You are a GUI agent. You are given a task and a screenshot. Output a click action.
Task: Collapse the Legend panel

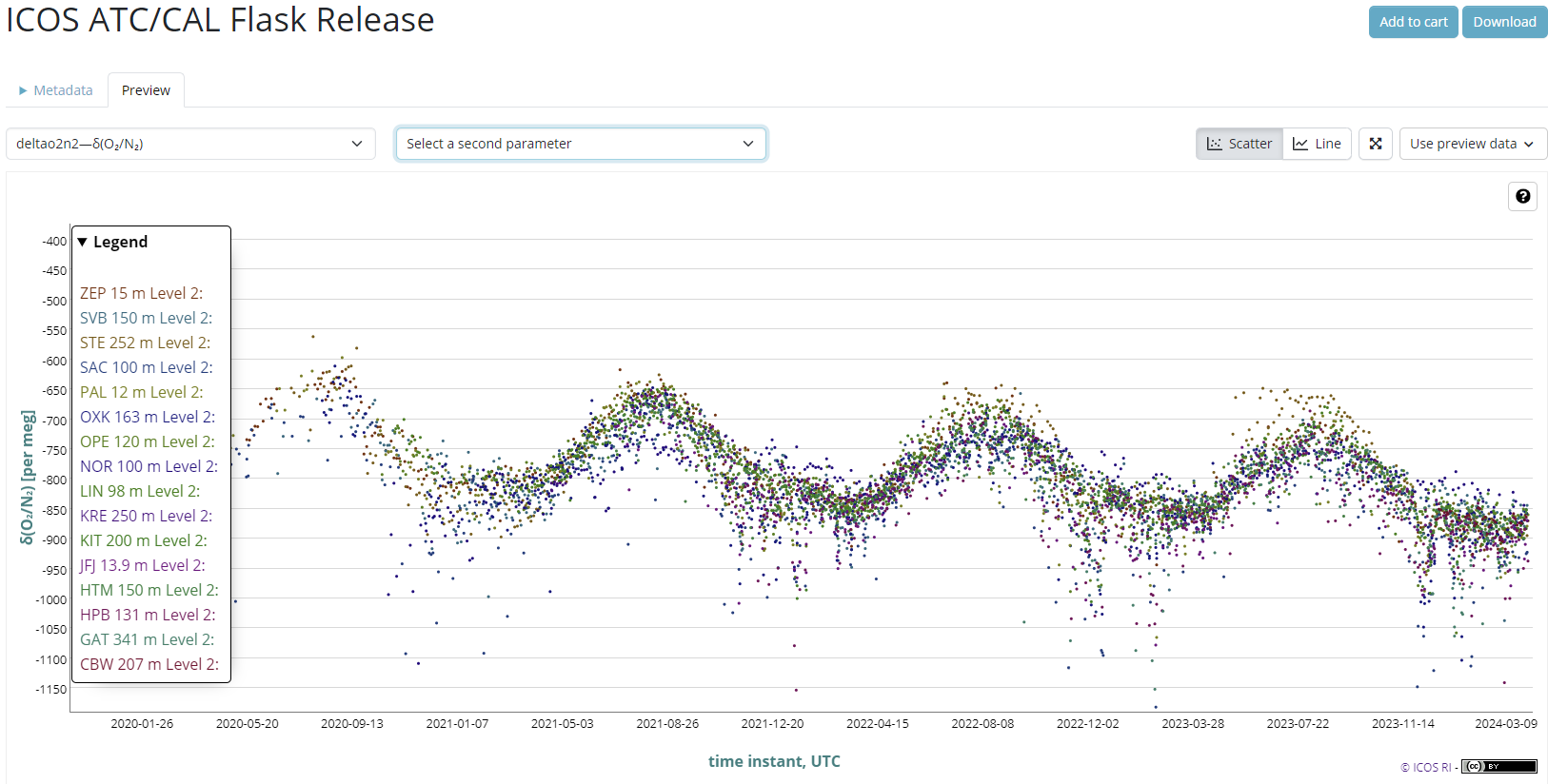pos(112,242)
